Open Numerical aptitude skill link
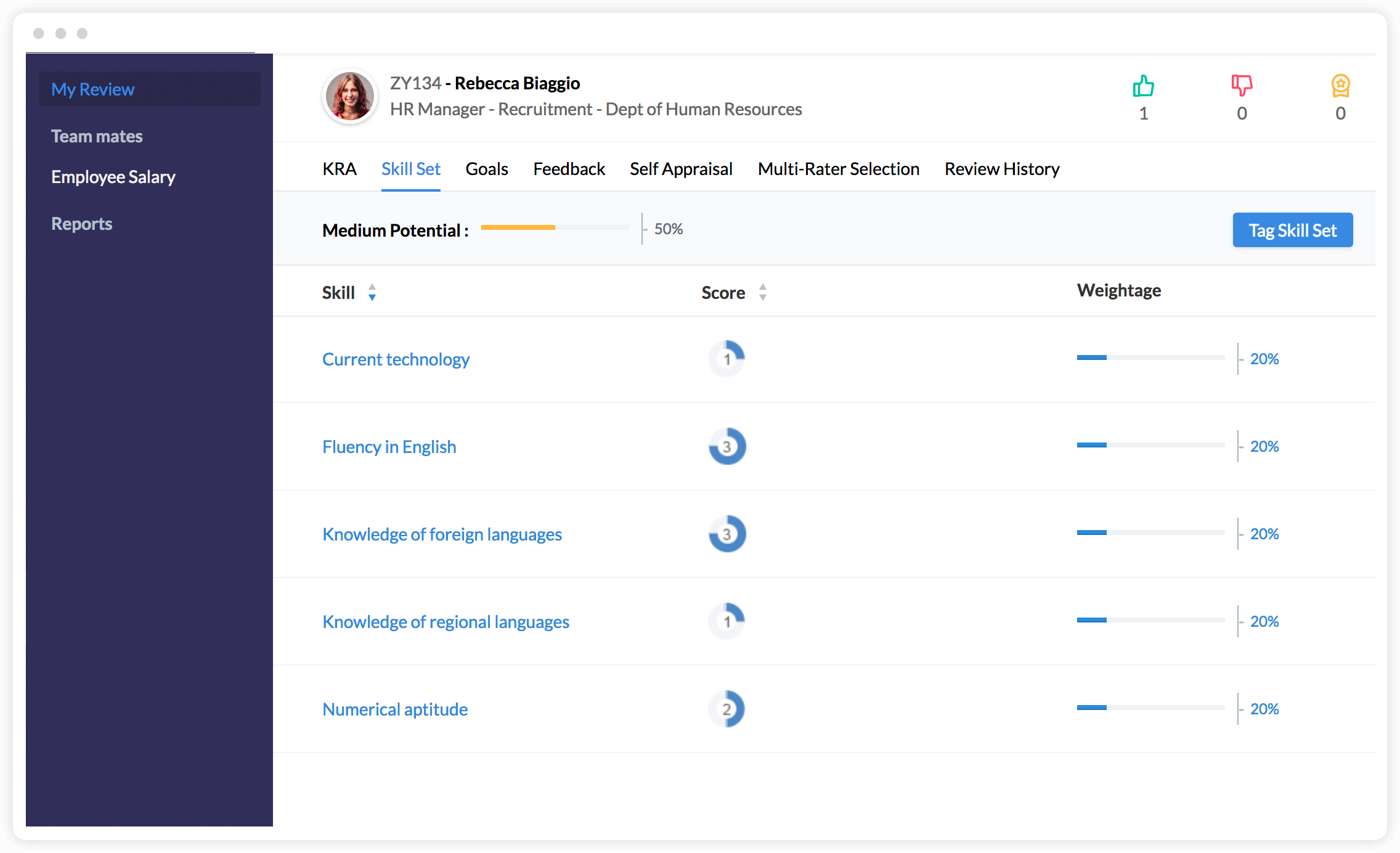 394,709
